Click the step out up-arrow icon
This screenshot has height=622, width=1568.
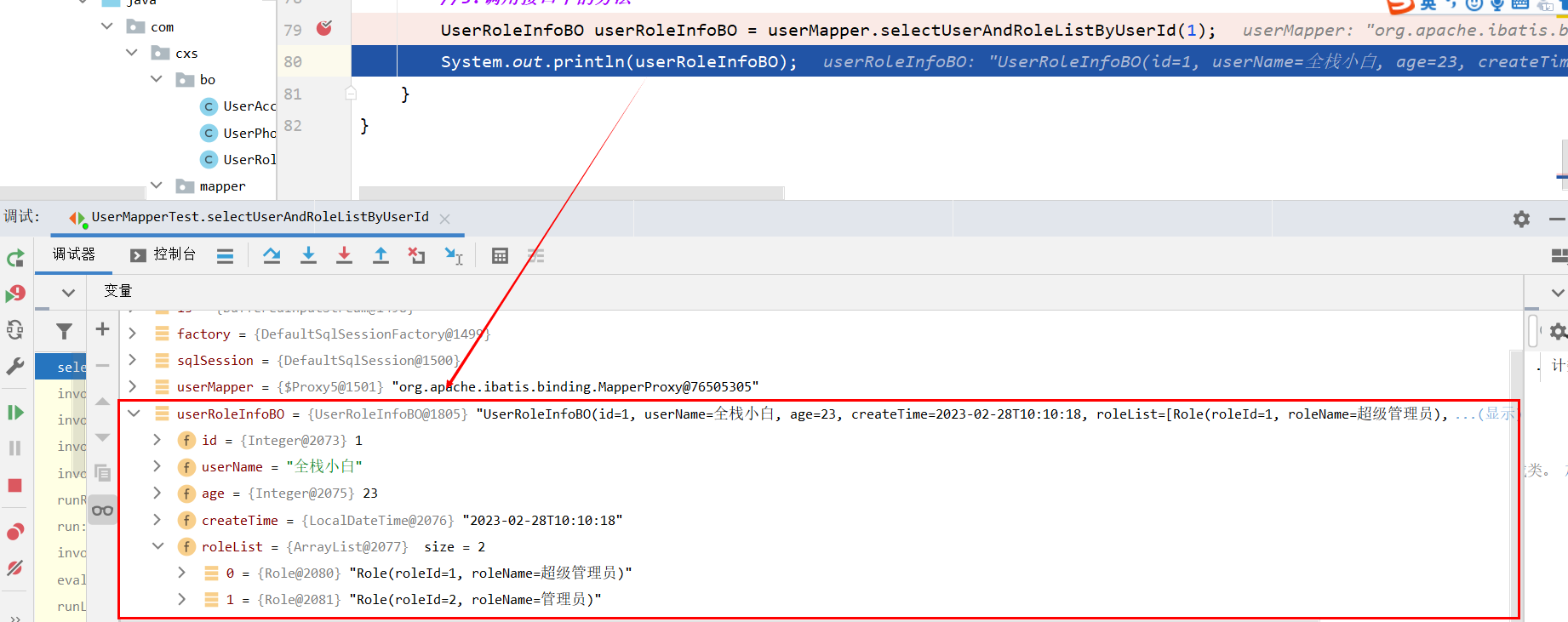(381, 255)
